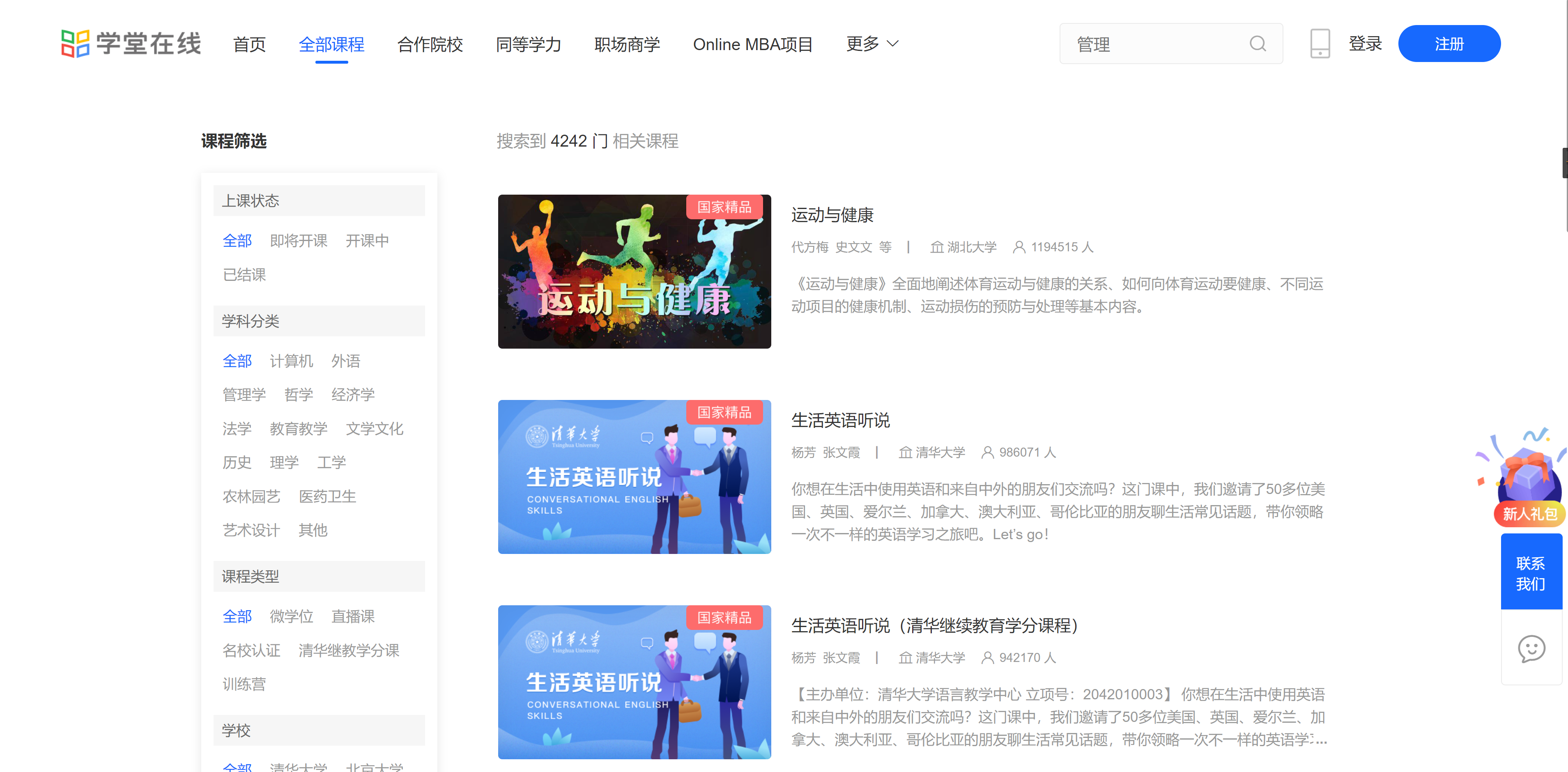This screenshot has width=1568, height=772.
Task: Filter by 名校认证 course type
Action: (251, 650)
